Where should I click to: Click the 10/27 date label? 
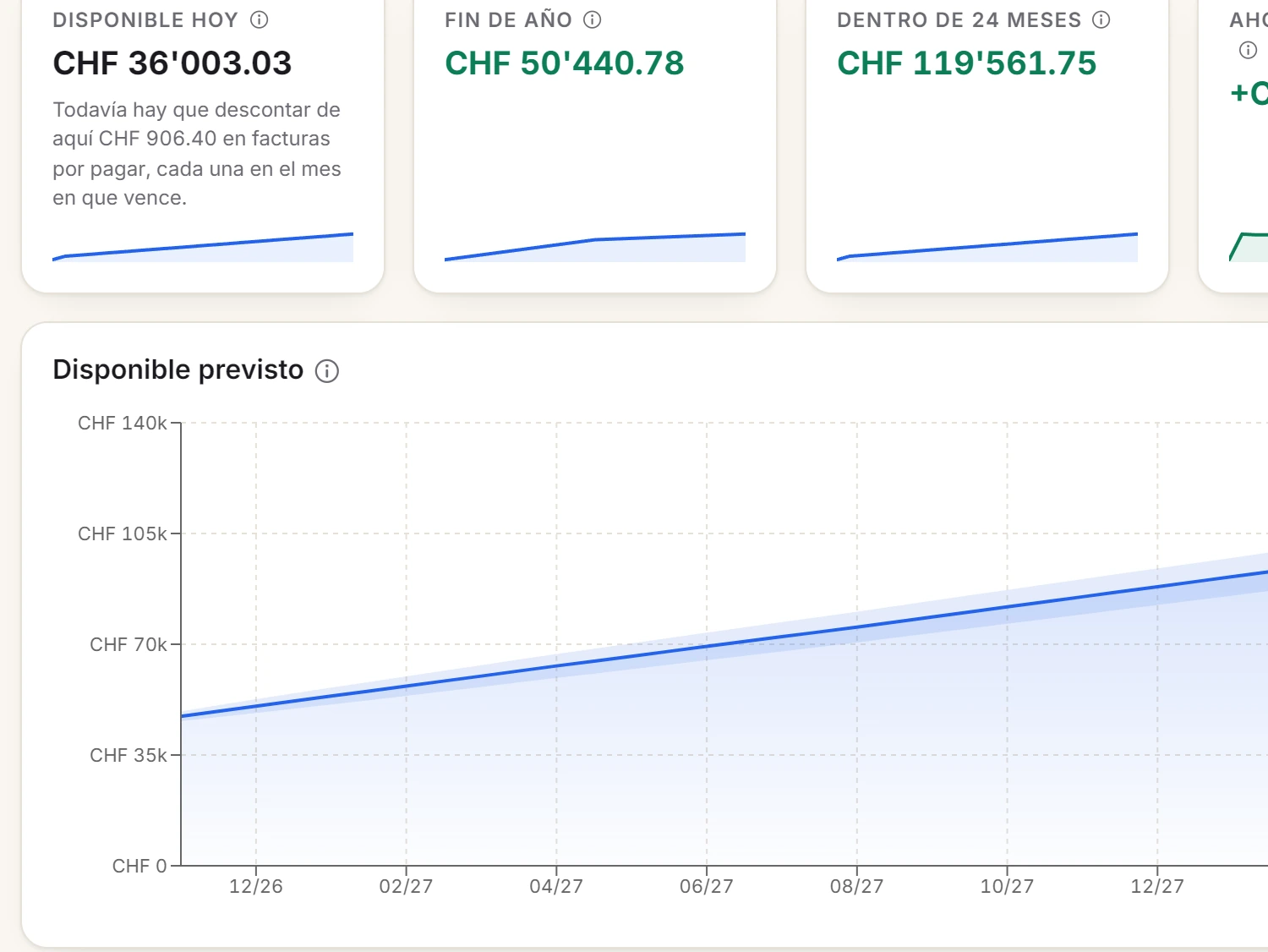(x=1007, y=886)
